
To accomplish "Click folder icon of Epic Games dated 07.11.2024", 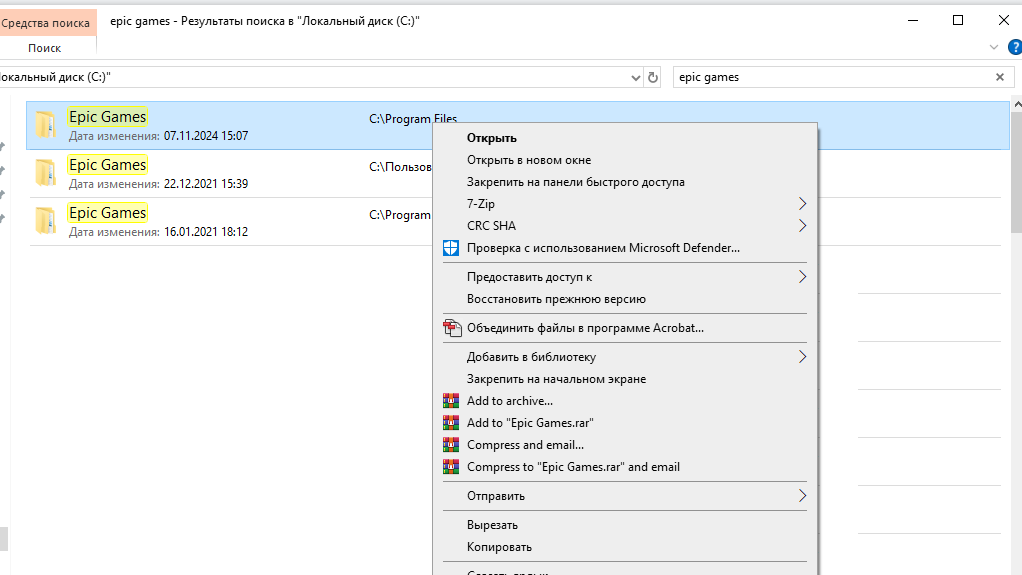I will point(46,125).
